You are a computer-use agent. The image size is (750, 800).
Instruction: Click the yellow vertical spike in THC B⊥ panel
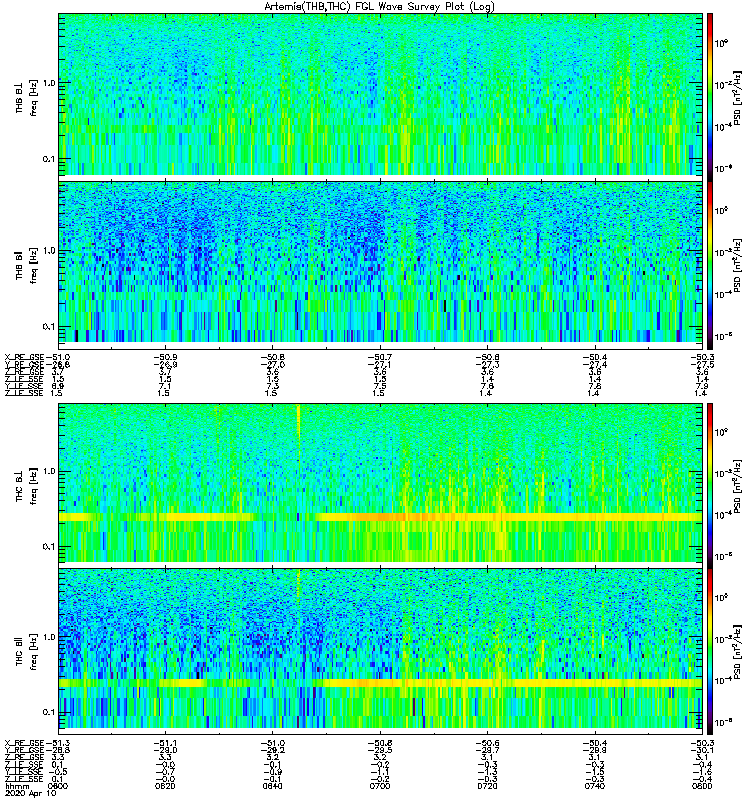click(298, 434)
